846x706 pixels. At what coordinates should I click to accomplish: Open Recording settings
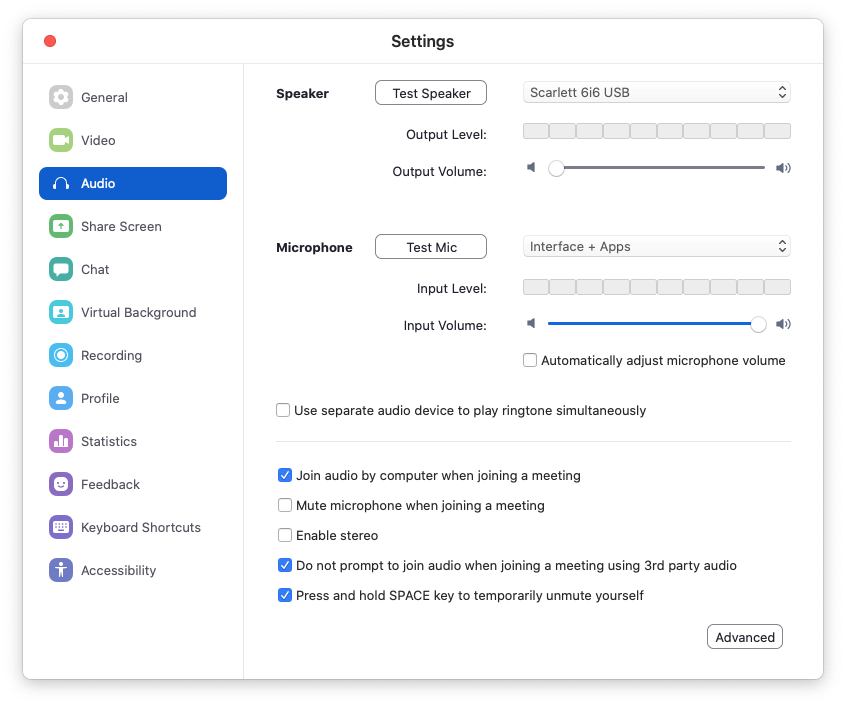133,355
